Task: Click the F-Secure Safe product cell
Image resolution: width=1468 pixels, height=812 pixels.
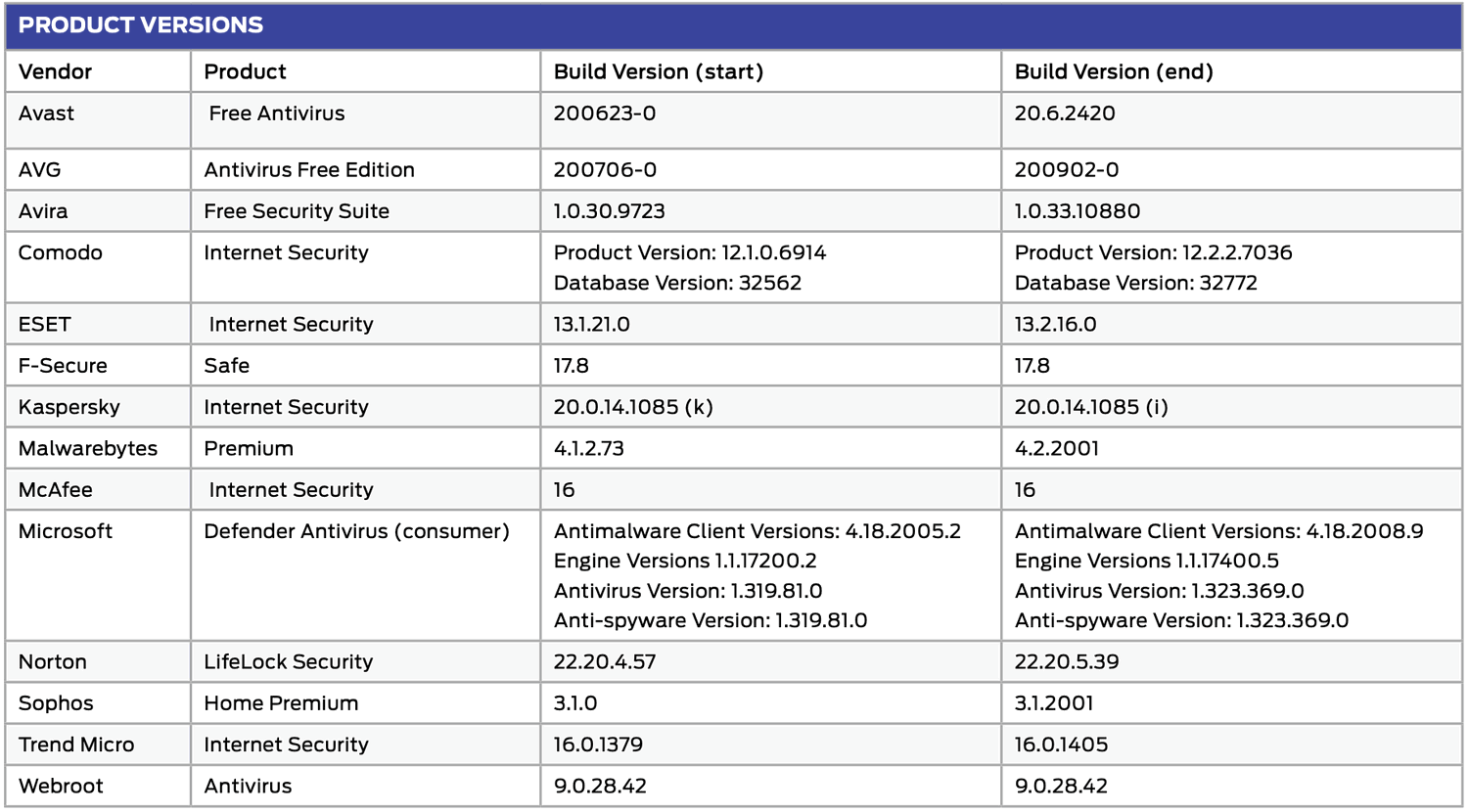Action: (227, 366)
